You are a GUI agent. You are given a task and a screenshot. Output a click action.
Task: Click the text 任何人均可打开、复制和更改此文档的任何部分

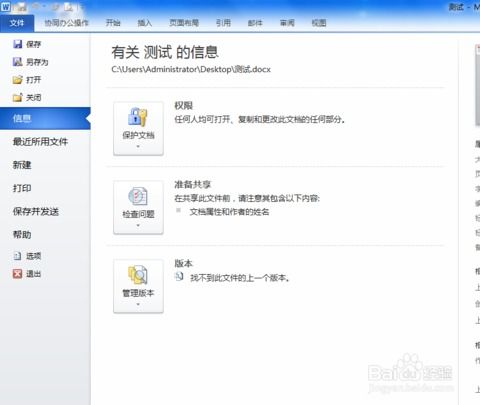point(259,119)
